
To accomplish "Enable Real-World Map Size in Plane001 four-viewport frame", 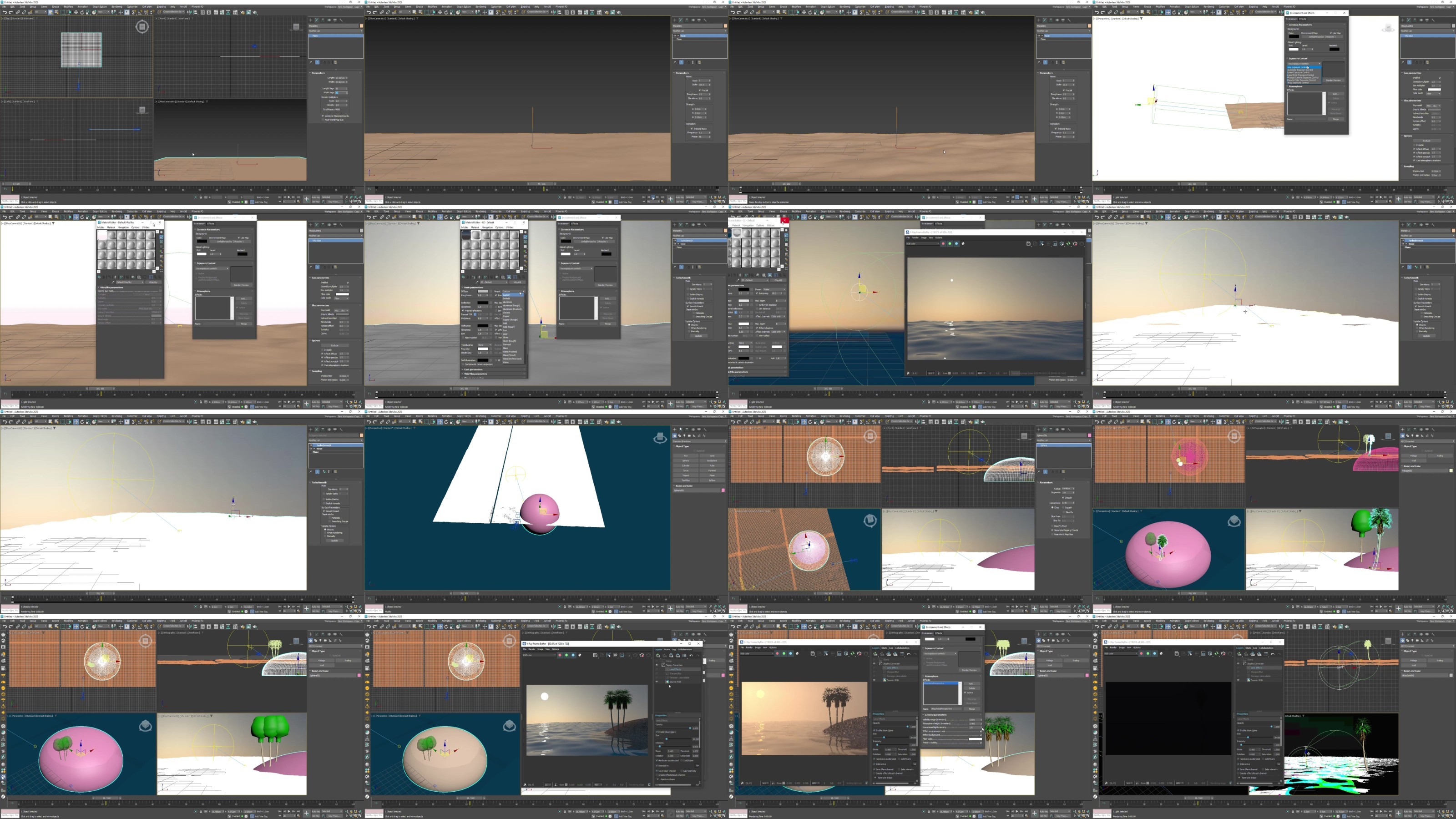I will click(323, 120).
